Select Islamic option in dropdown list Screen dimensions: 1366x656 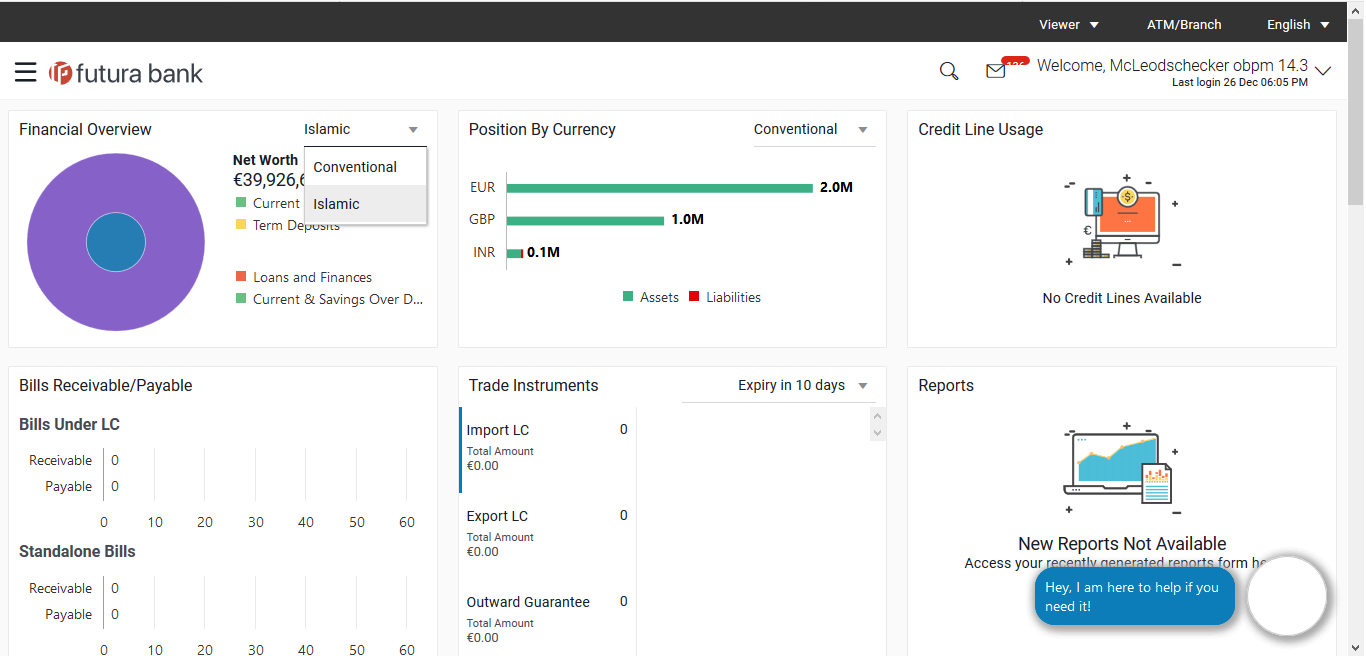pyautogui.click(x=366, y=204)
